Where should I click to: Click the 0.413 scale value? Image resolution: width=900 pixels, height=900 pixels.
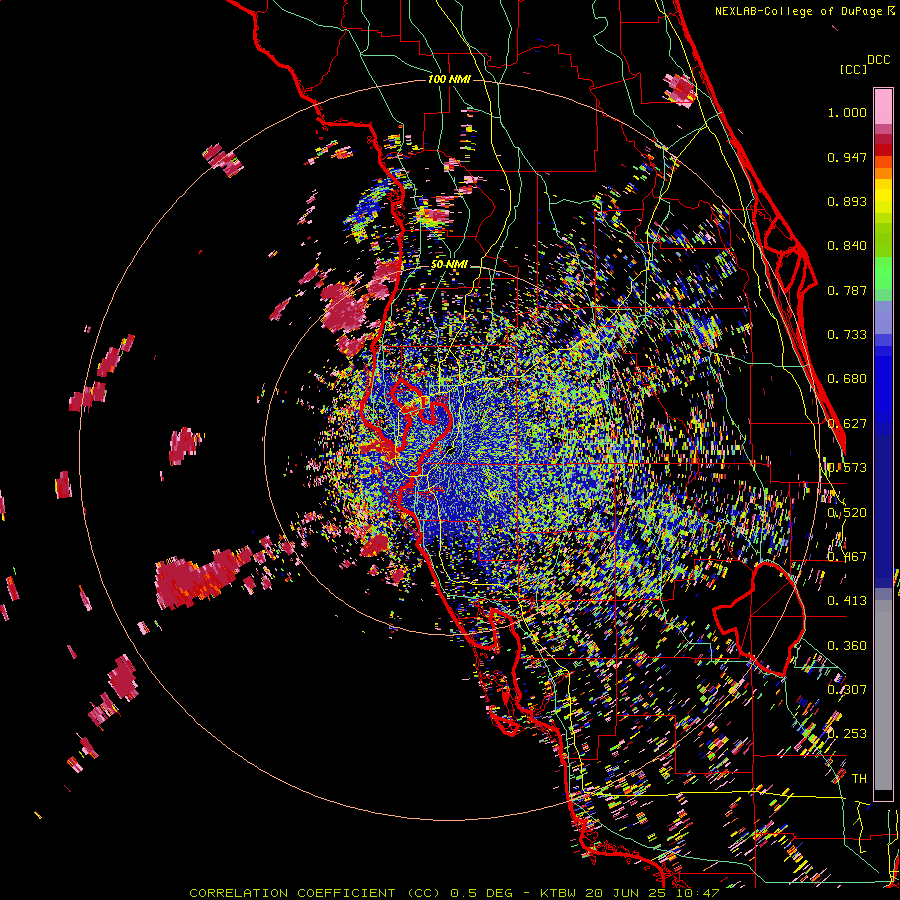(x=847, y=601)
